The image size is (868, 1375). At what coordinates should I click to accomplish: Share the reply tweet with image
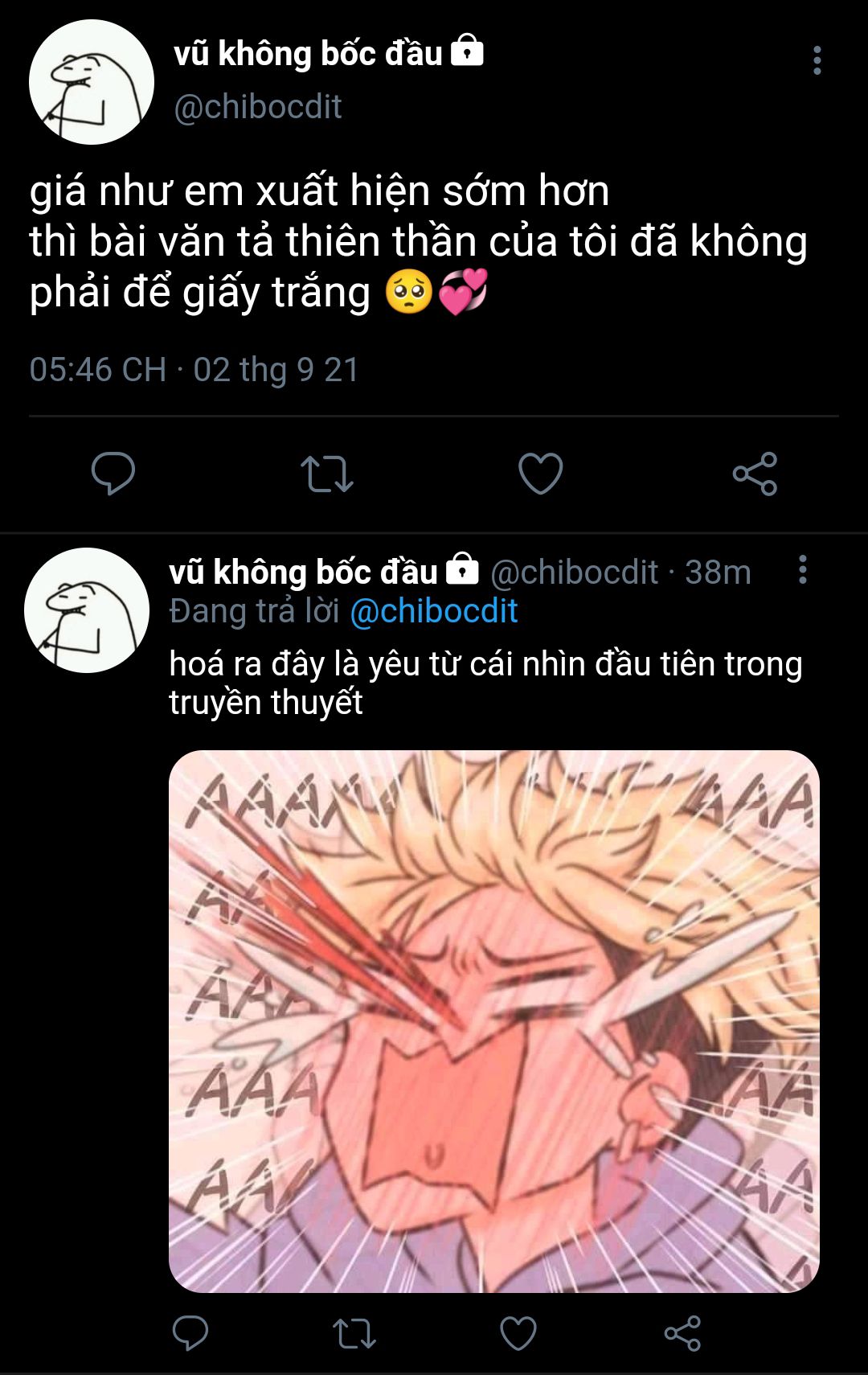pos(682,1333)
